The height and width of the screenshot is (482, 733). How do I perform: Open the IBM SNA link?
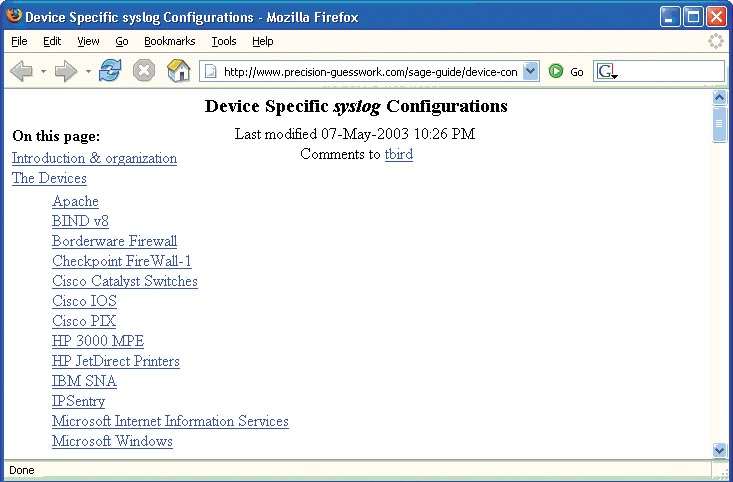(84, 381)
